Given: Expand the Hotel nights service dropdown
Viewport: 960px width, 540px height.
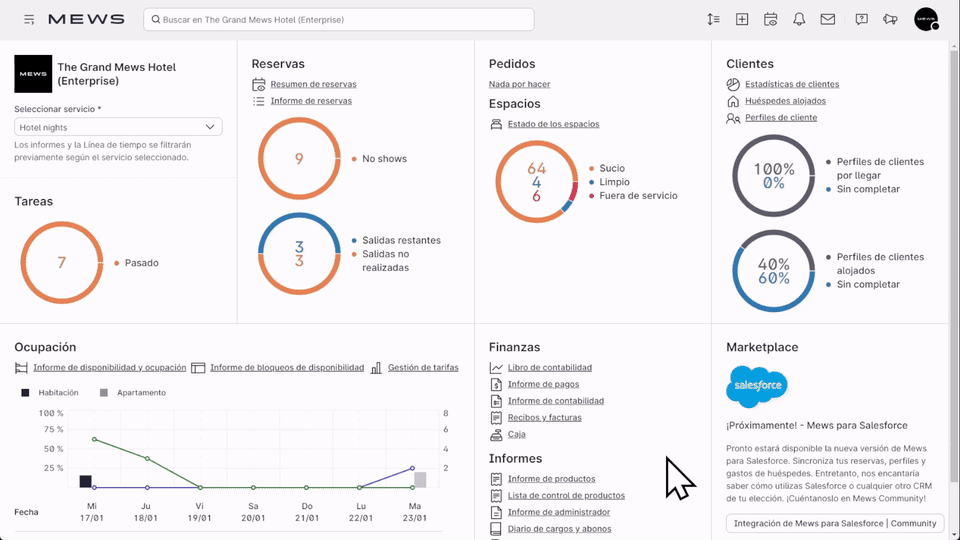Looking at the screenshot, I should click(118, 127).
